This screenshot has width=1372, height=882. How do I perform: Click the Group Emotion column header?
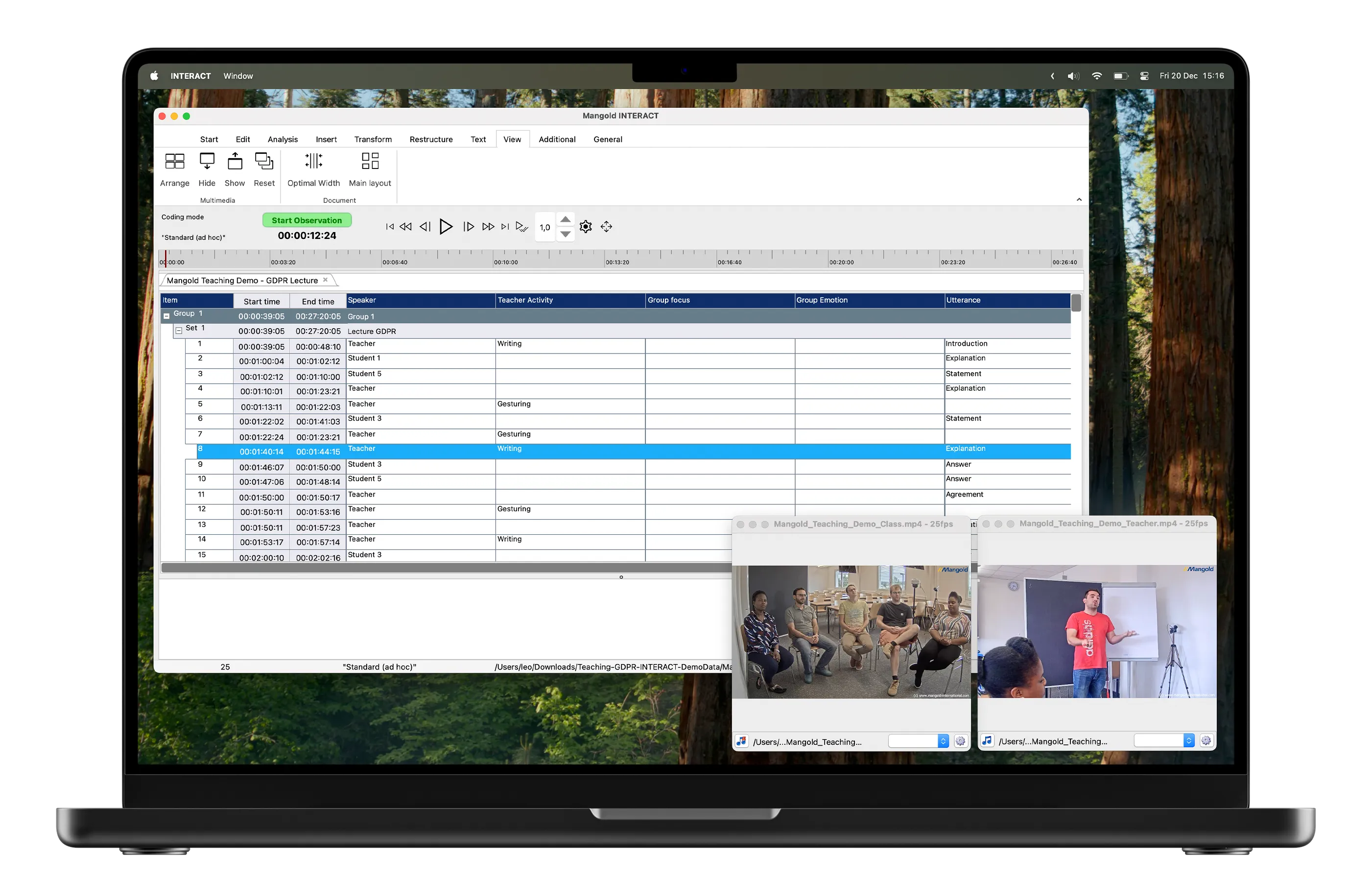[869, 300]
